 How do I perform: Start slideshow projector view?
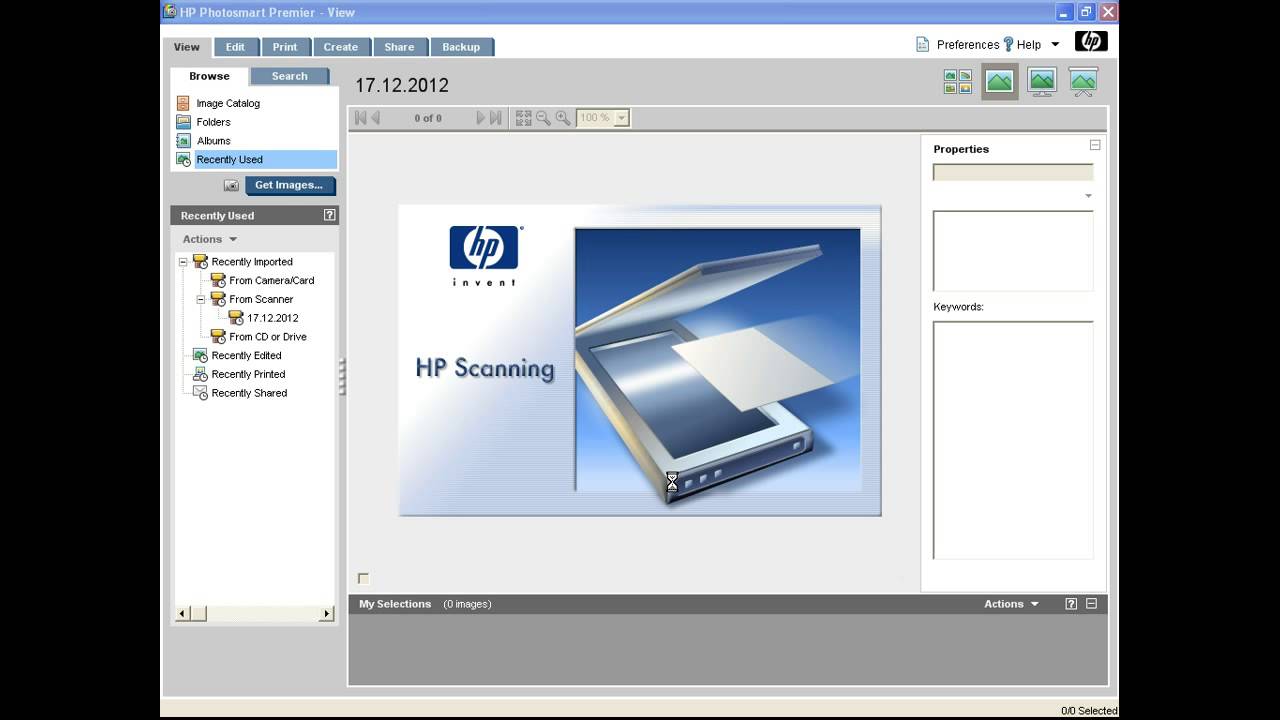tap(1083, 82)
